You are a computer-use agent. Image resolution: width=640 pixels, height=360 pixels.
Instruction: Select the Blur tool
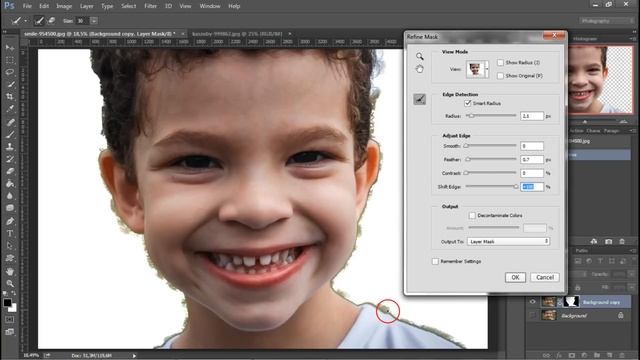pyautogui.click(x=10, y=196)
